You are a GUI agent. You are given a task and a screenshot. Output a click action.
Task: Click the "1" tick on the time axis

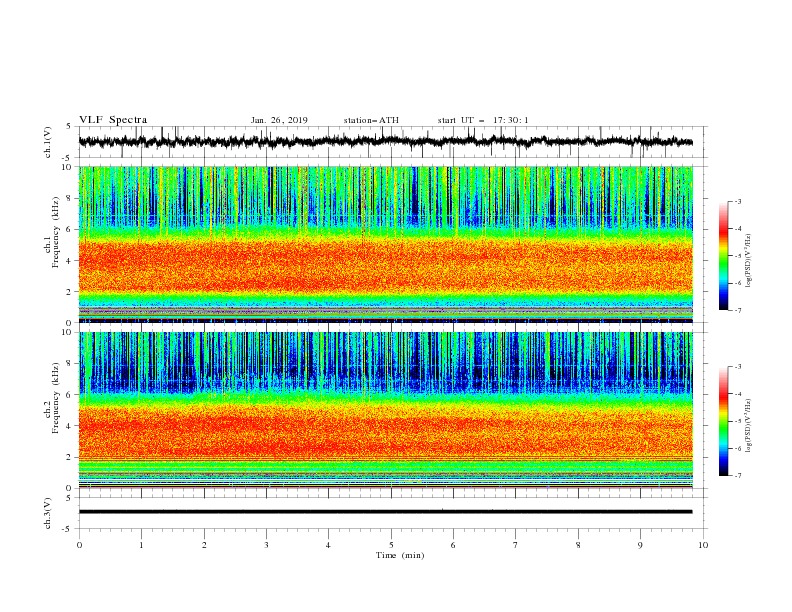click(x=141, y=545)
